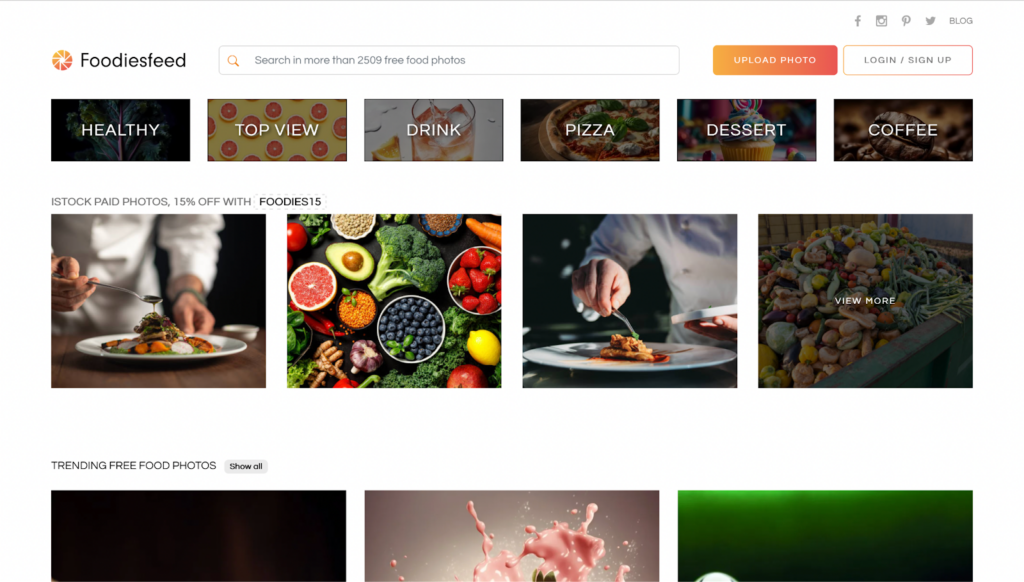This screenshot has width=1024, height=582.
Task: Click Show all trending photos
Action: click(x=246, y=466)
